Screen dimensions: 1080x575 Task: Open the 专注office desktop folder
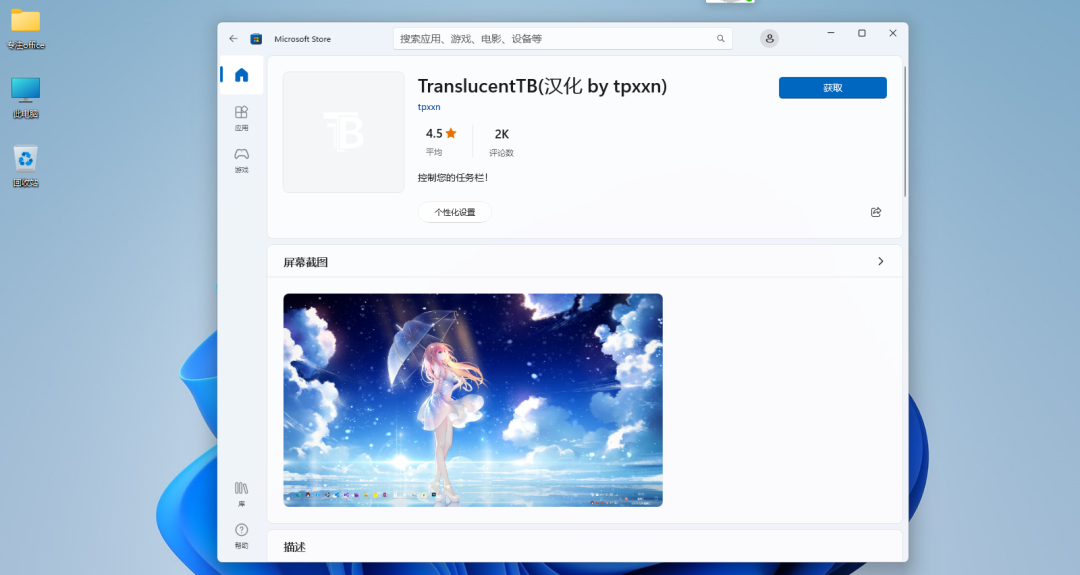click(25, 29)
